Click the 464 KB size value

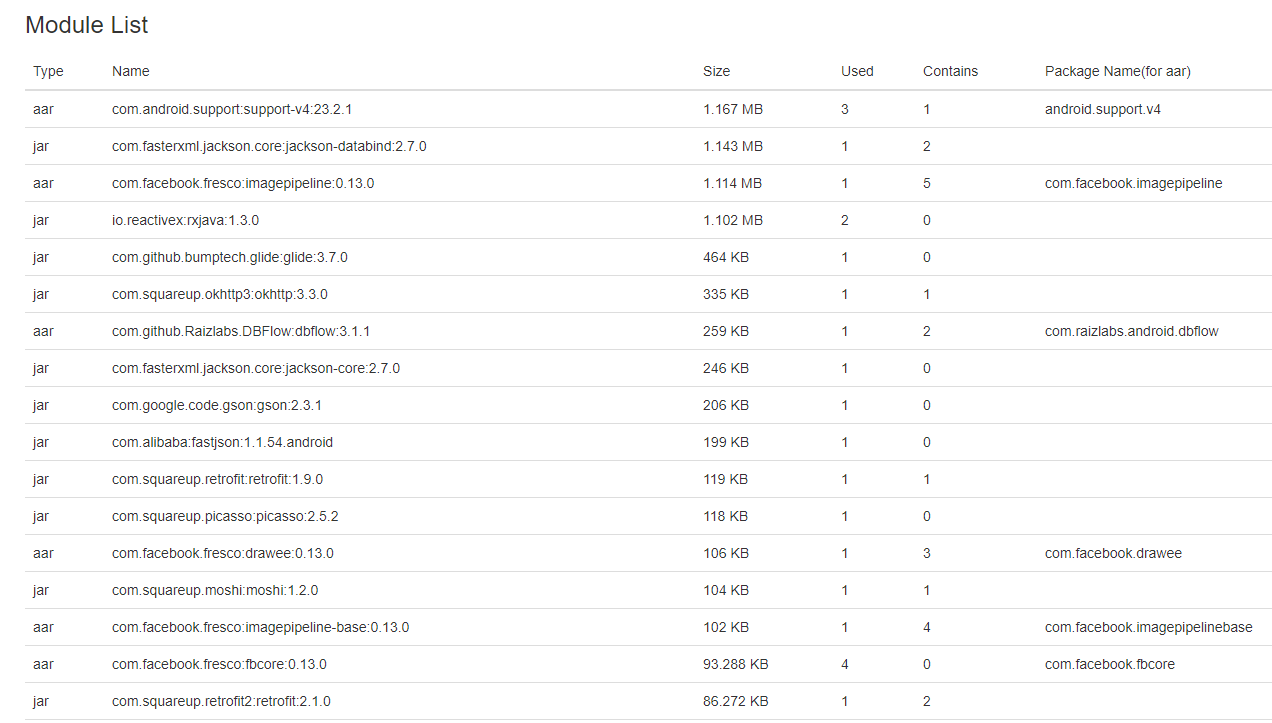tap(726, 257)
